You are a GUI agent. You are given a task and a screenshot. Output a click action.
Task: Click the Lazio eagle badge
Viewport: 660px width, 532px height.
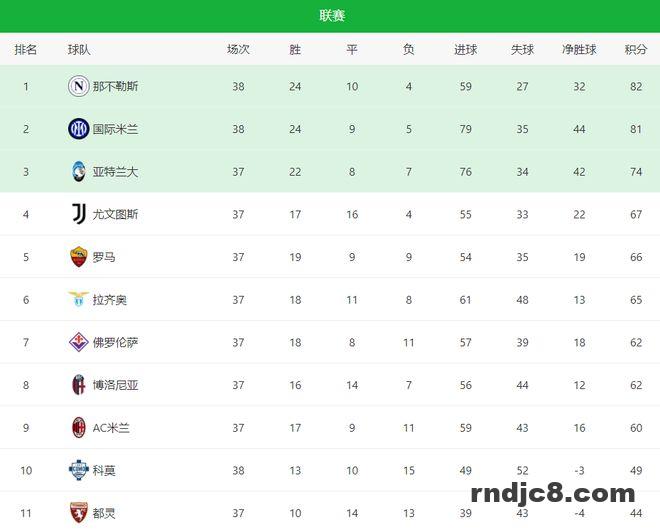tap(79, 299)
